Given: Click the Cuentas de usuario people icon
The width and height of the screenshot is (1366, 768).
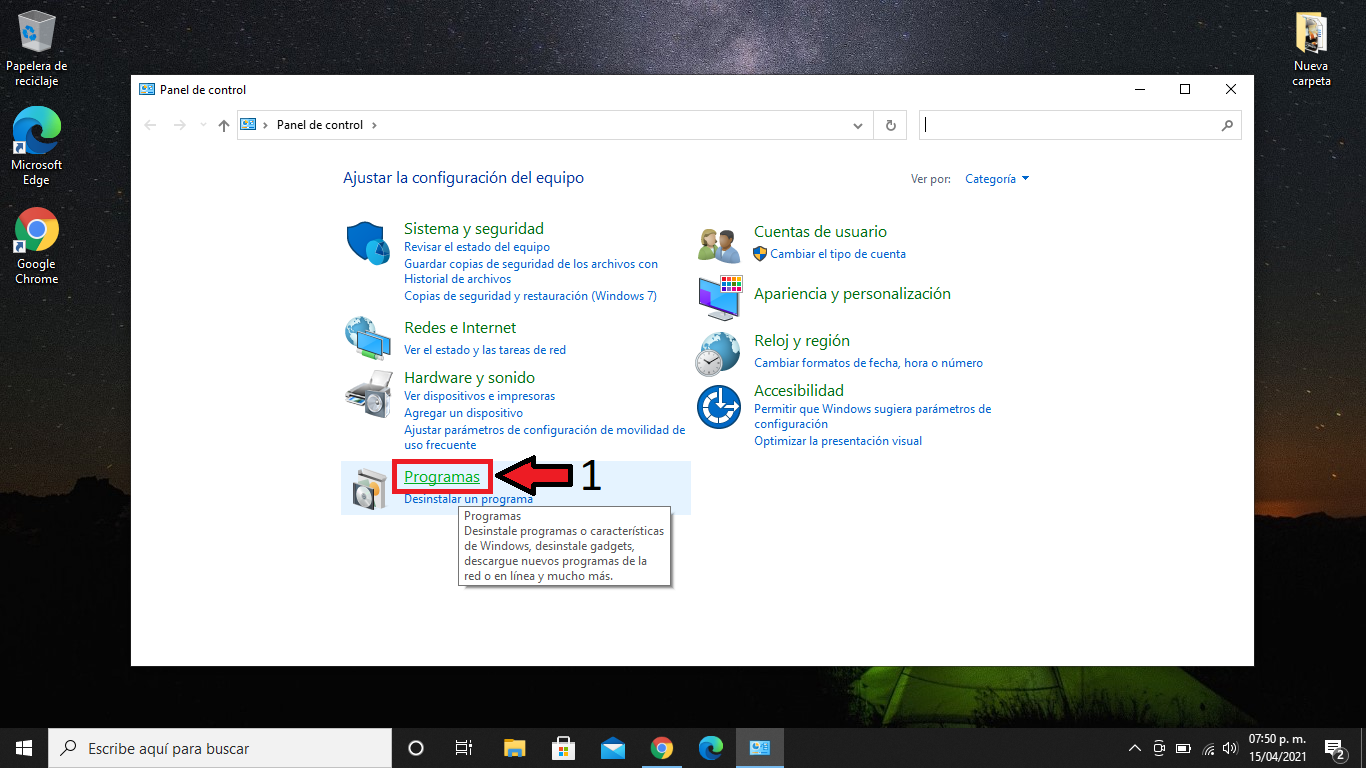Looking at the screenshot, I should point(719,244).
